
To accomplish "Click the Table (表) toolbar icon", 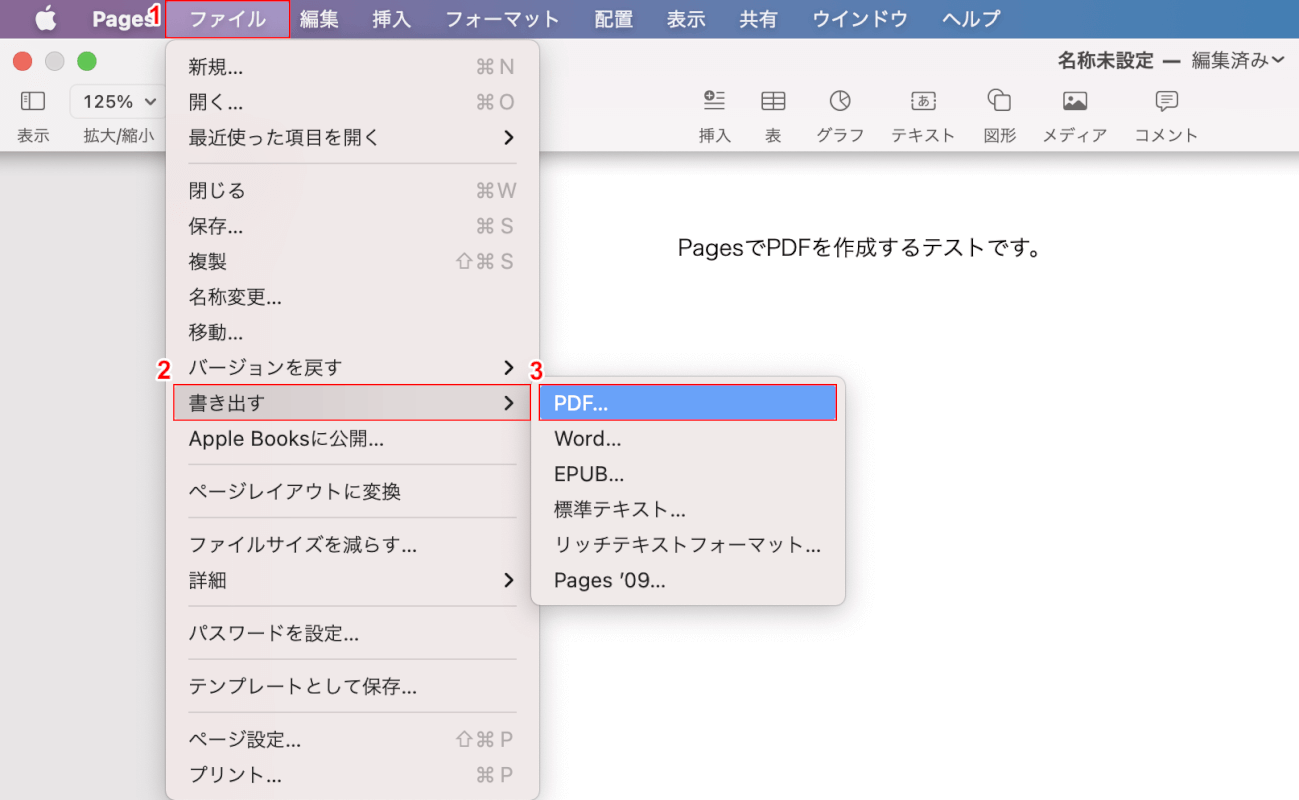I will coord(773,101).
